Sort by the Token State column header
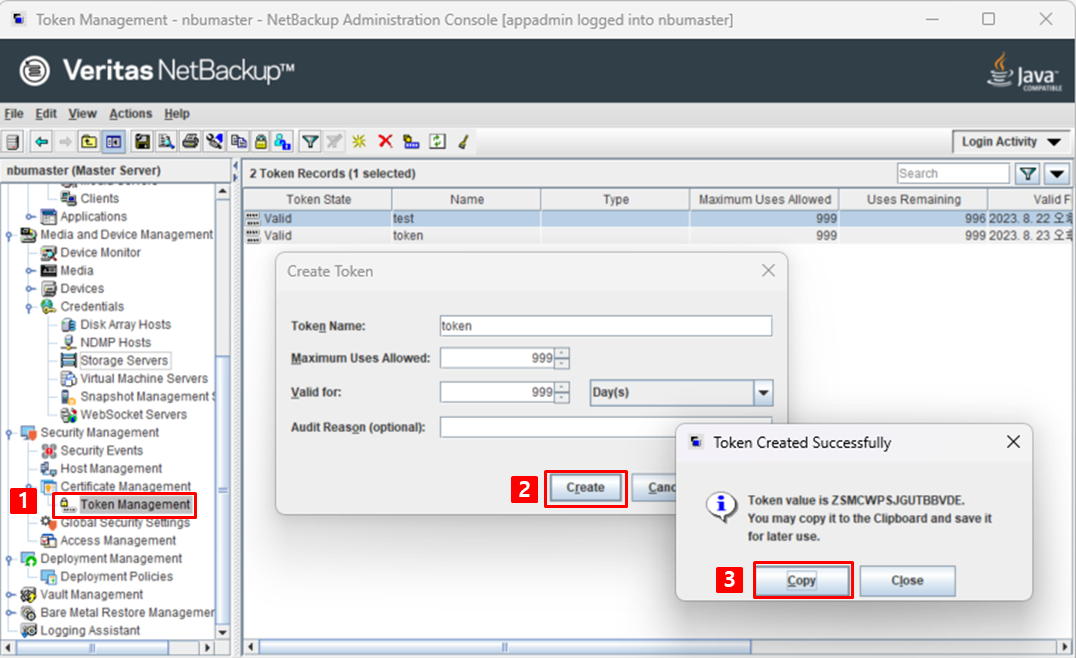 pyautogui.click(x=318, y=200)
